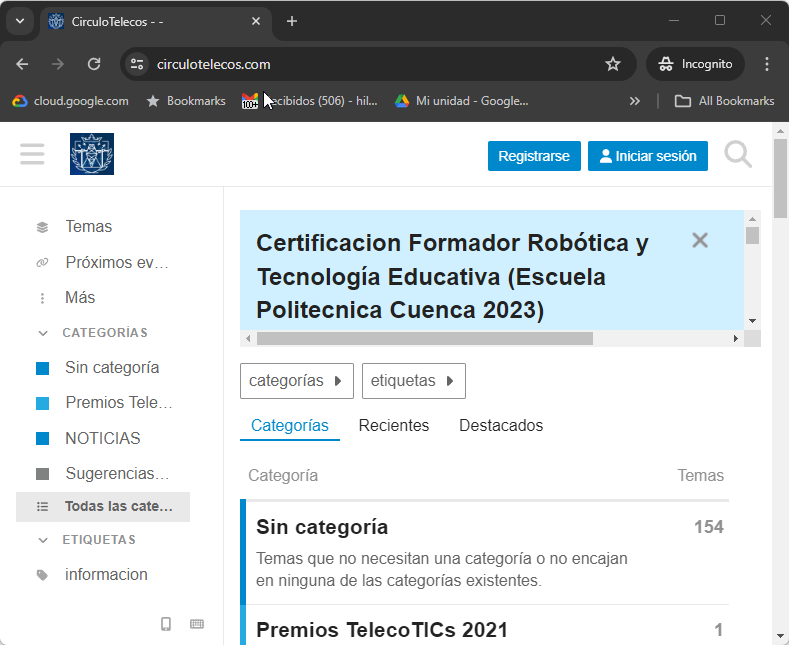Open the site search magnifier

pyautogui.click(x=738, y=154)
